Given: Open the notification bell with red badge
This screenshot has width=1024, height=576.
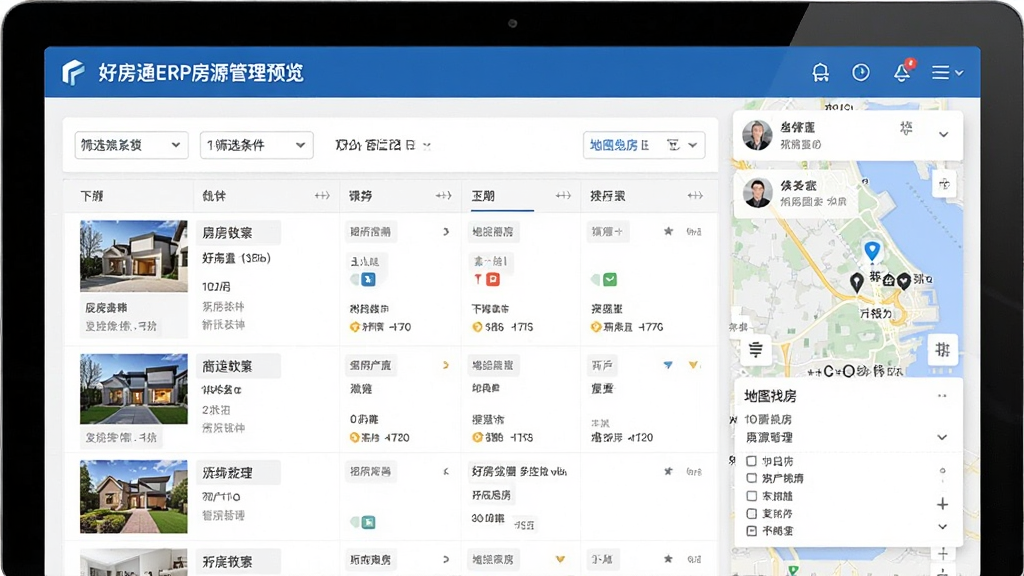Looking at the screenshot, I should (x=903, y=72).
